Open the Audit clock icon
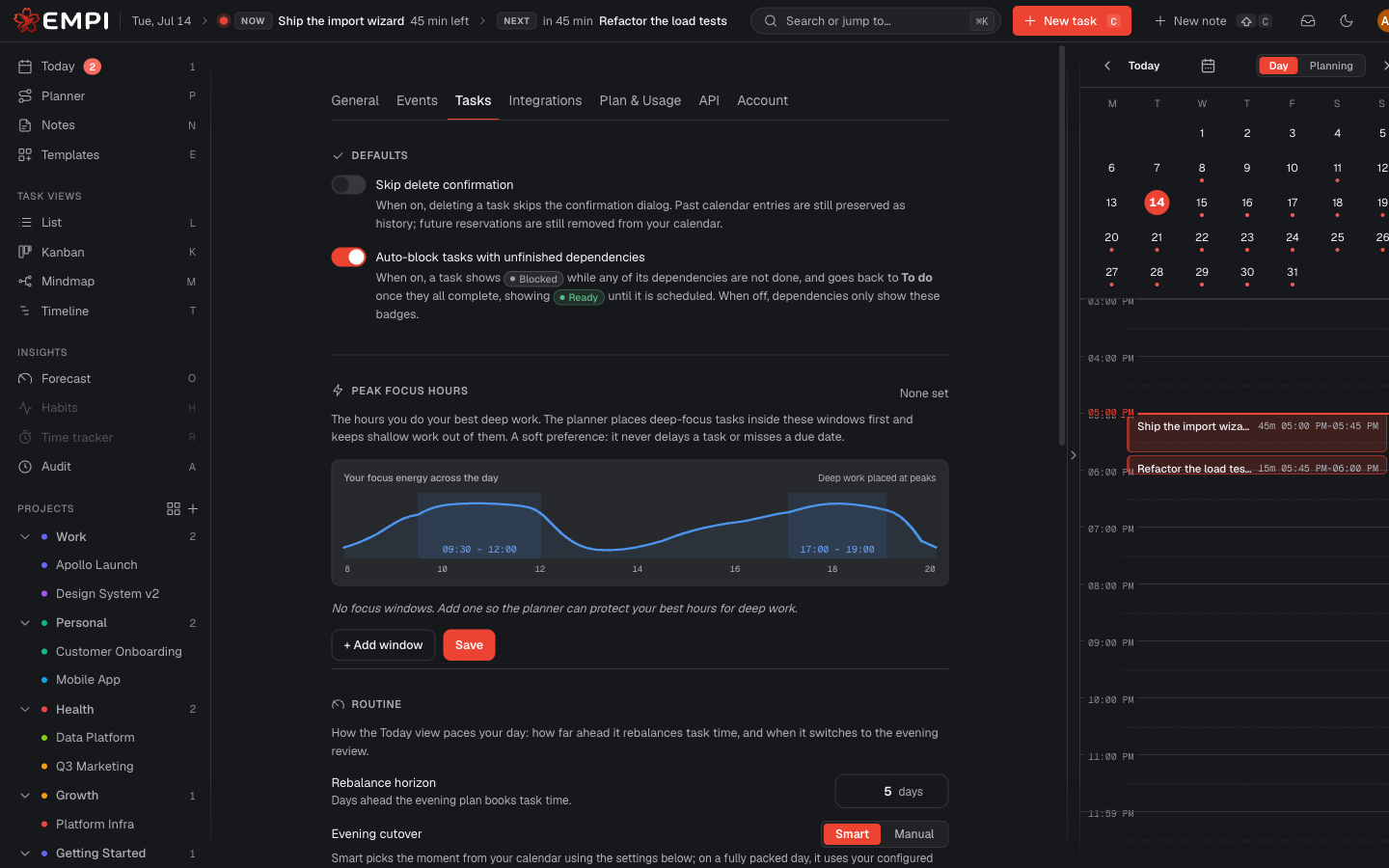Screen dimensions: 1389x868 click(25, 467)
